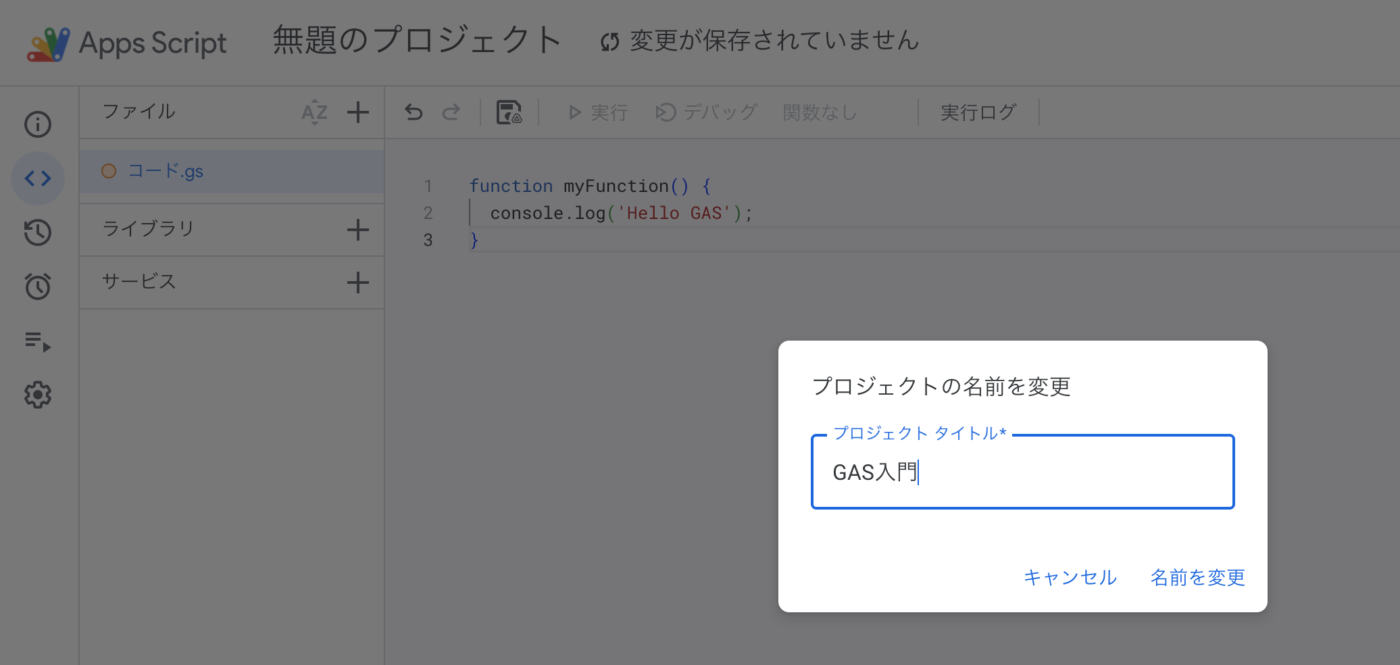Add a service with plus icon
Screen dimensions: 1400x665
pyautogui.click(x=358, y=283)
